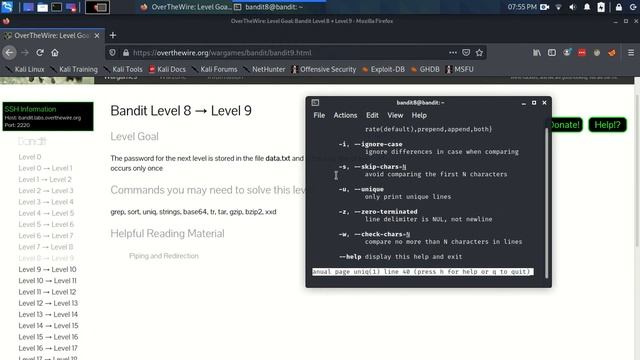Go to Level 0 → Level 1 in sidebar
The image size is (640, 360).
point(45,168)
